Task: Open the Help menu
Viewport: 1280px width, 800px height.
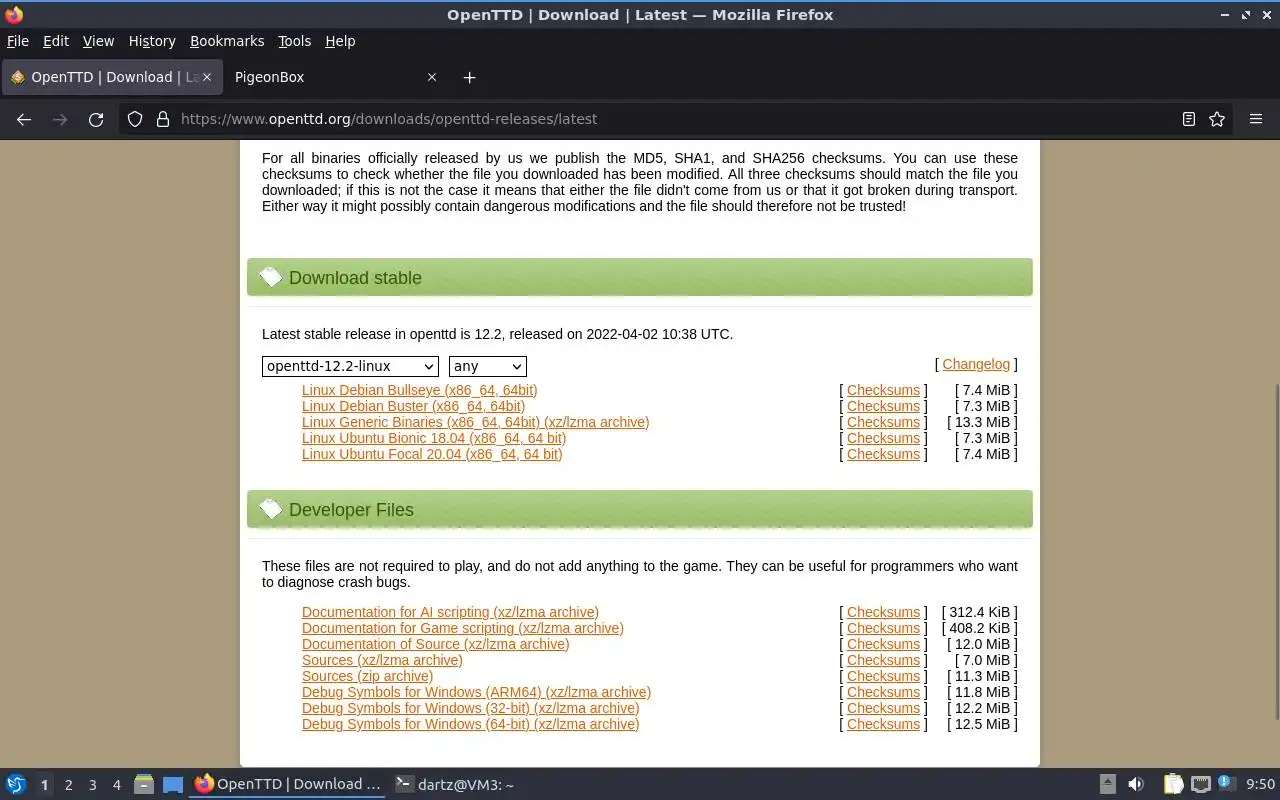Action: (x=340, y=41)
